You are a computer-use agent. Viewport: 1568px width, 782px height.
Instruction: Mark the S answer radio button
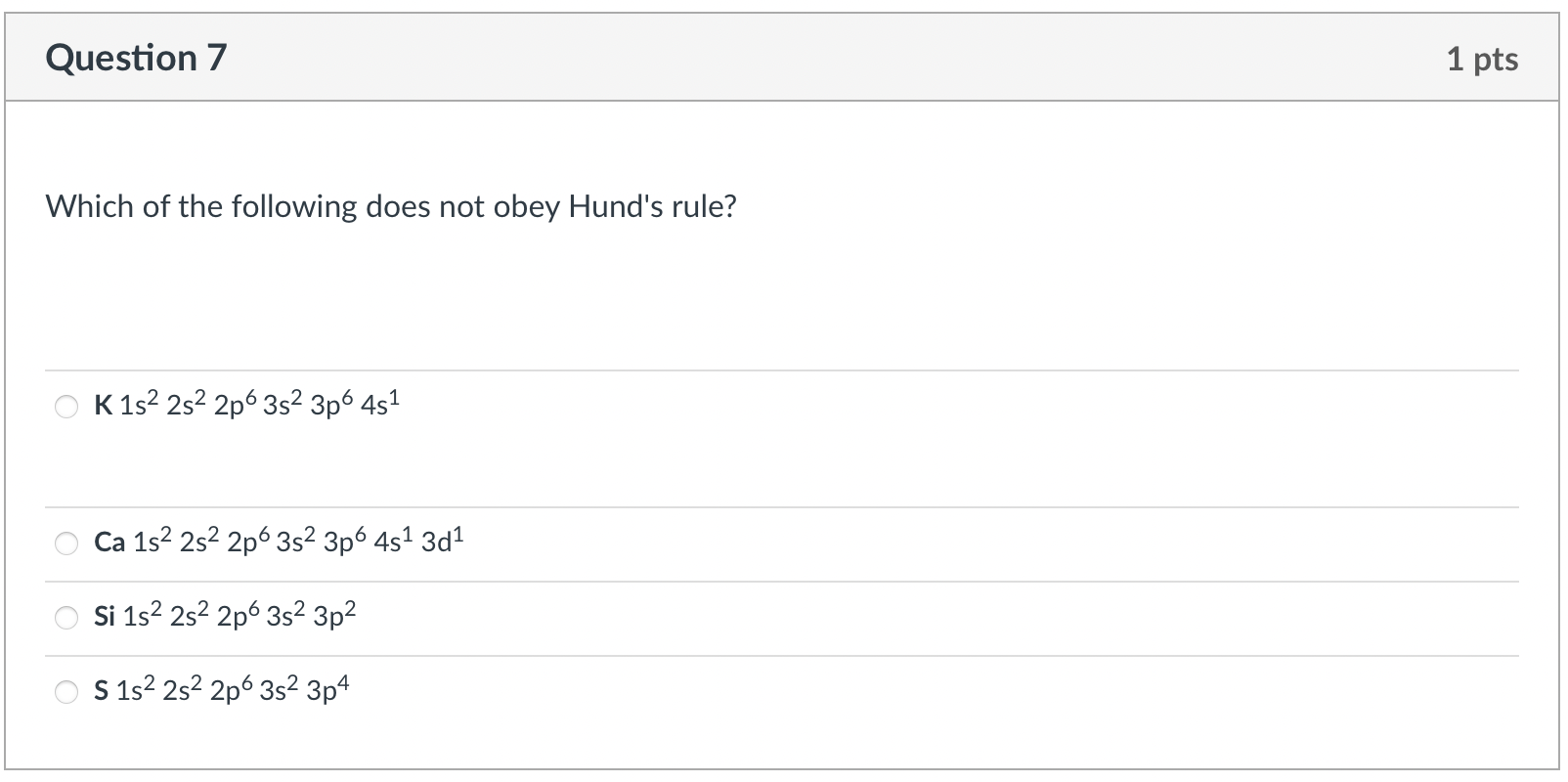click(65, 692)
